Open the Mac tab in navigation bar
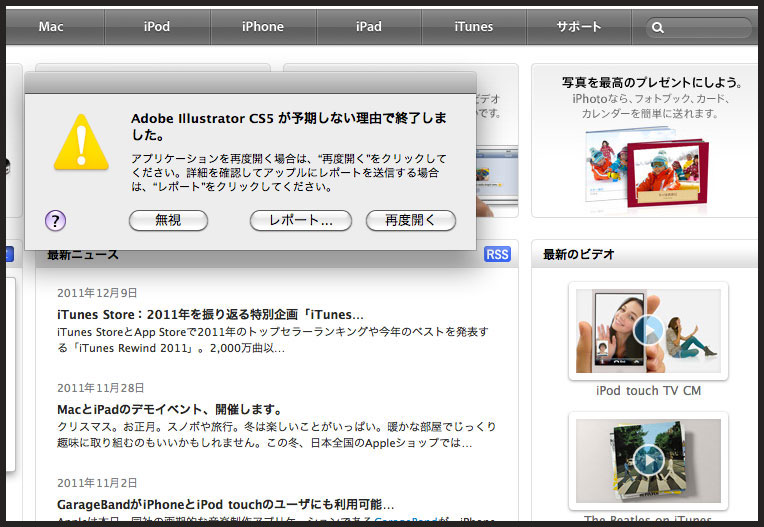 click(x=51, y=26)
